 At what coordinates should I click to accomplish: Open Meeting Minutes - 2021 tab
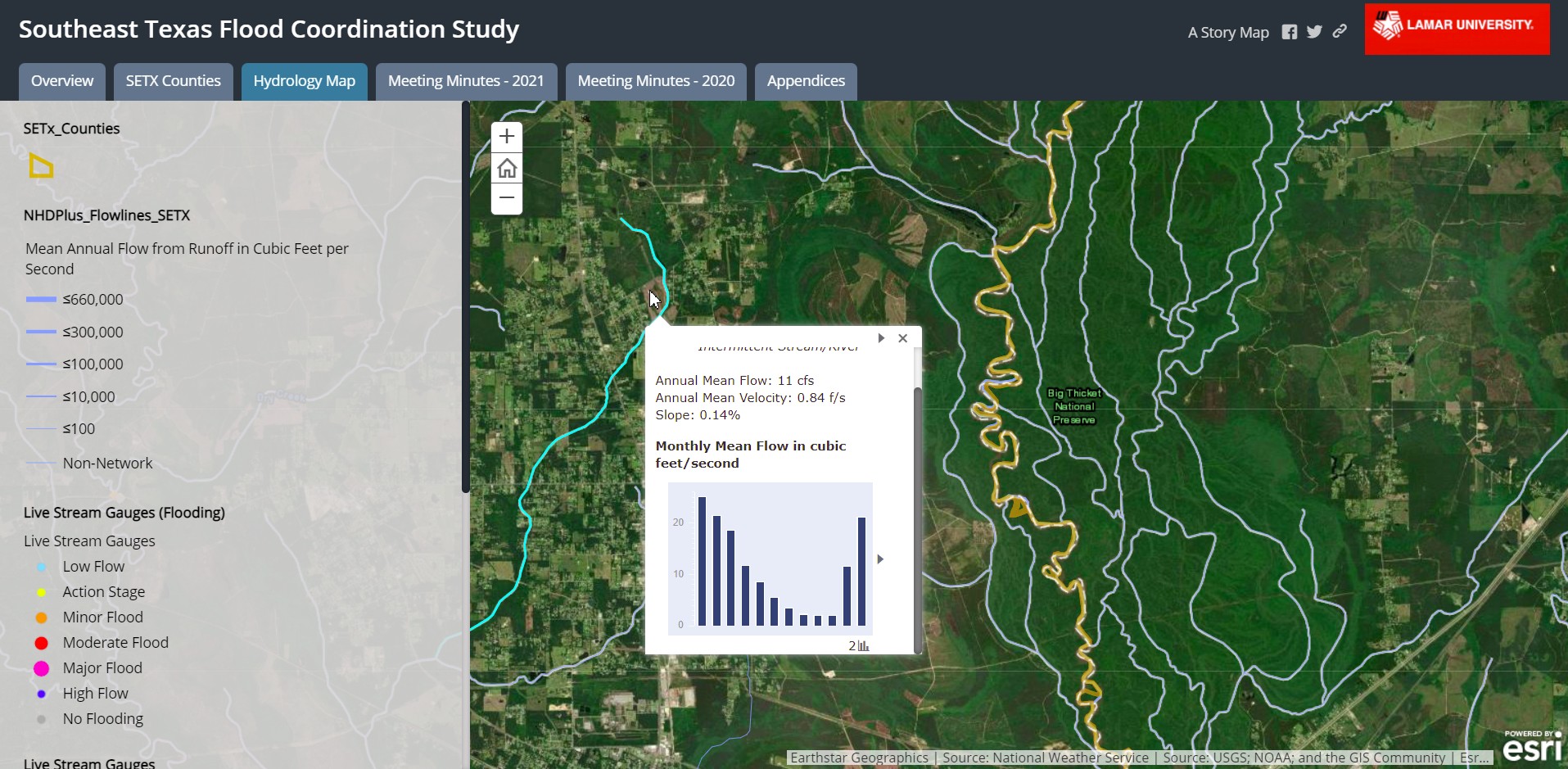(x=466, y=81)
